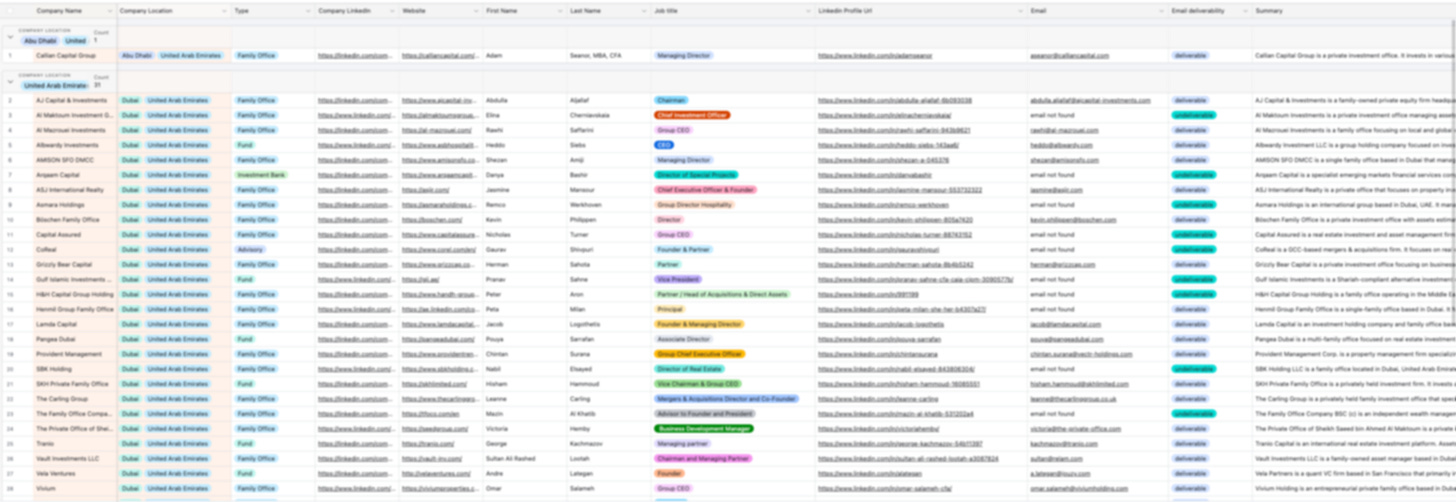
Task: Open the Email deliverability column dropdown arrow
Action: click(x=1245, y=10)
